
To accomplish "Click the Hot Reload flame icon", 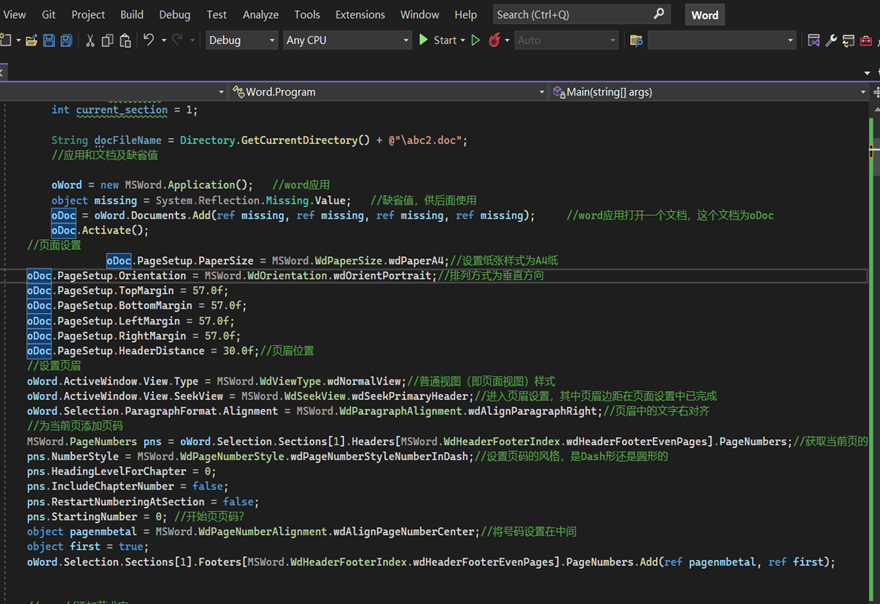I will (494, 40).
